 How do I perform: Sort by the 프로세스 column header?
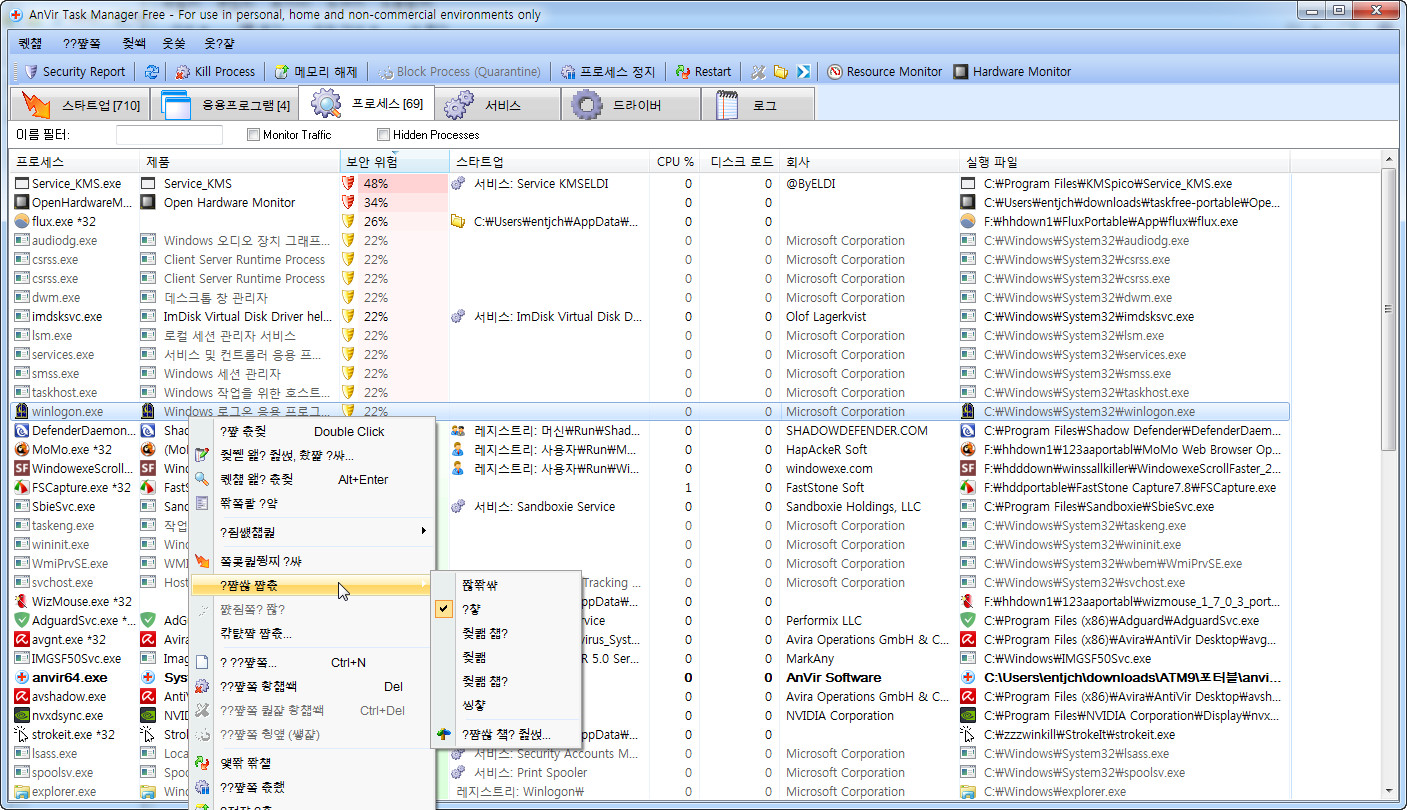(x=75, y=161)
